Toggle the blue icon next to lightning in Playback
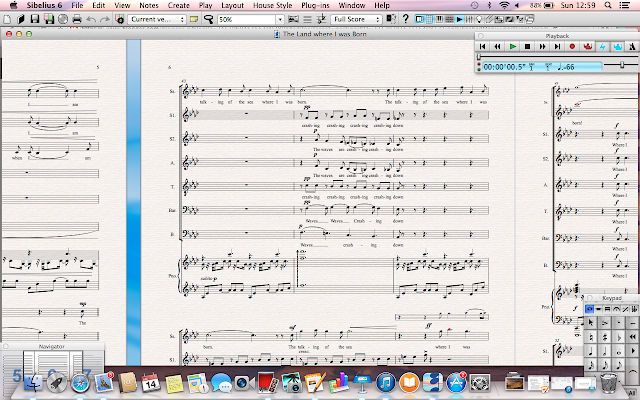Screen dimensions: 640x400 coord(618,47)
